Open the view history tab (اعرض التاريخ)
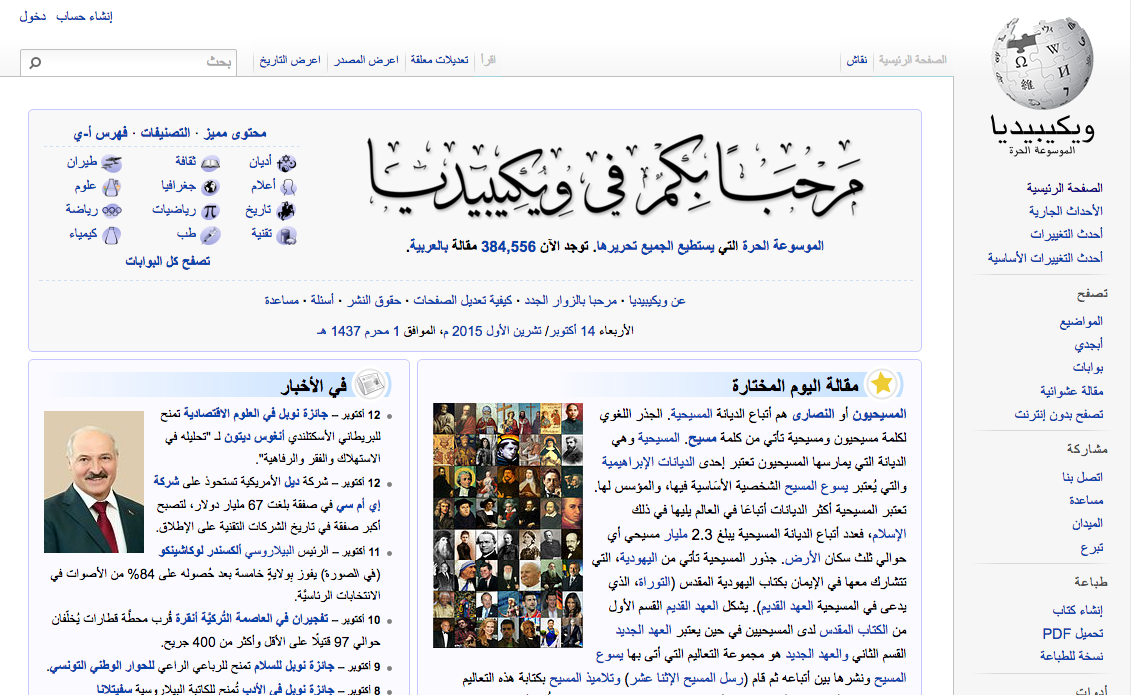Image resolution: width=1131 pixels, height=695 pixels. [x=290, y=61]
